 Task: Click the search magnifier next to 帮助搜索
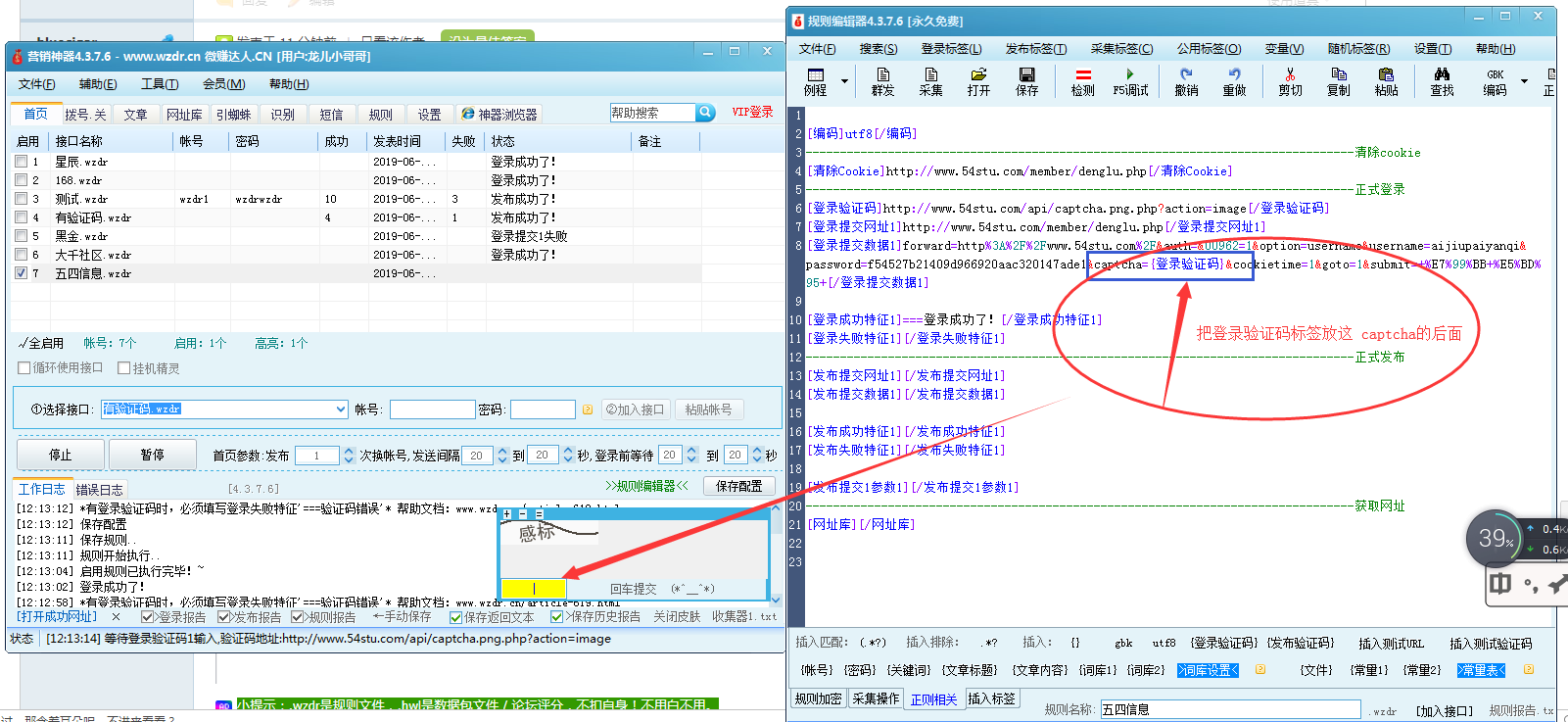(705, 113)
